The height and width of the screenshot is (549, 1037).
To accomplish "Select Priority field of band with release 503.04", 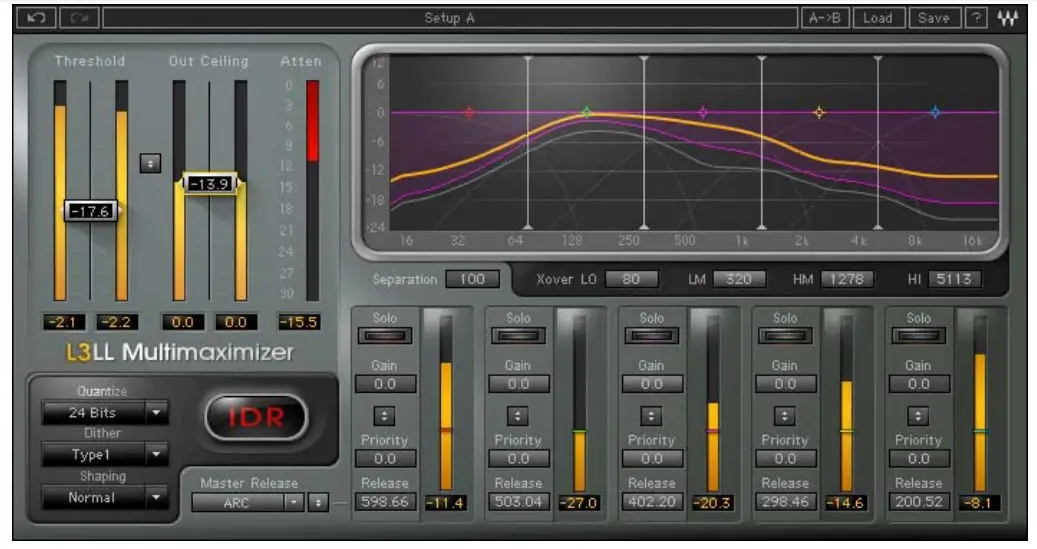I will click(519, 458).
